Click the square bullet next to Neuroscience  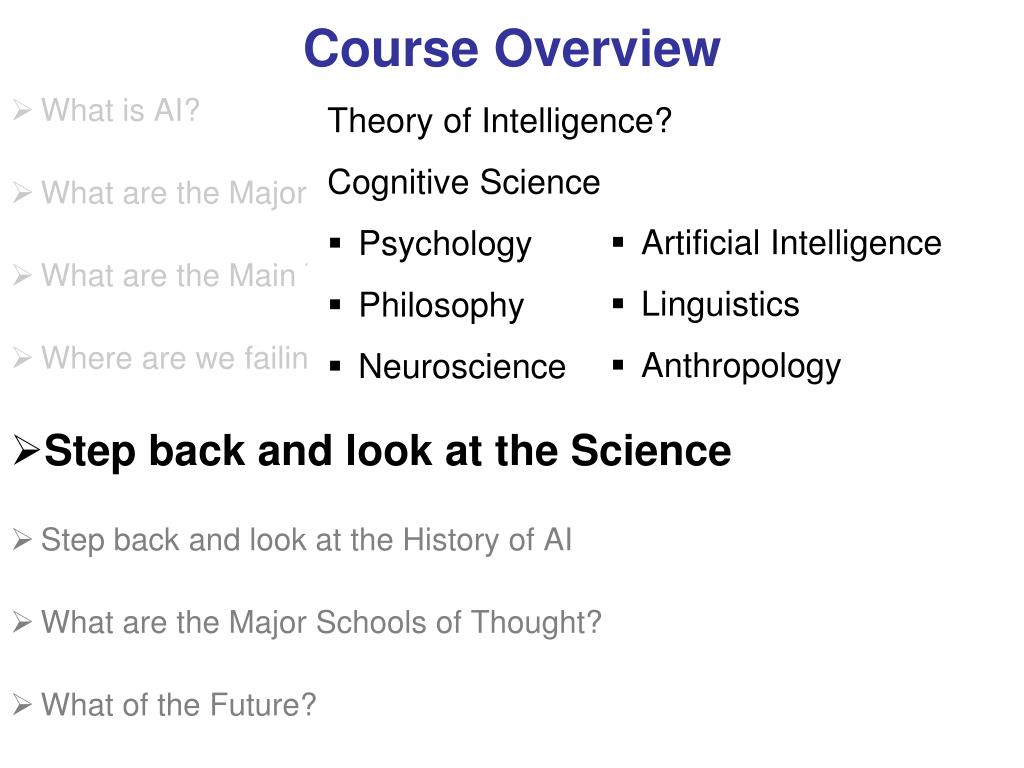tap(336, 366)
